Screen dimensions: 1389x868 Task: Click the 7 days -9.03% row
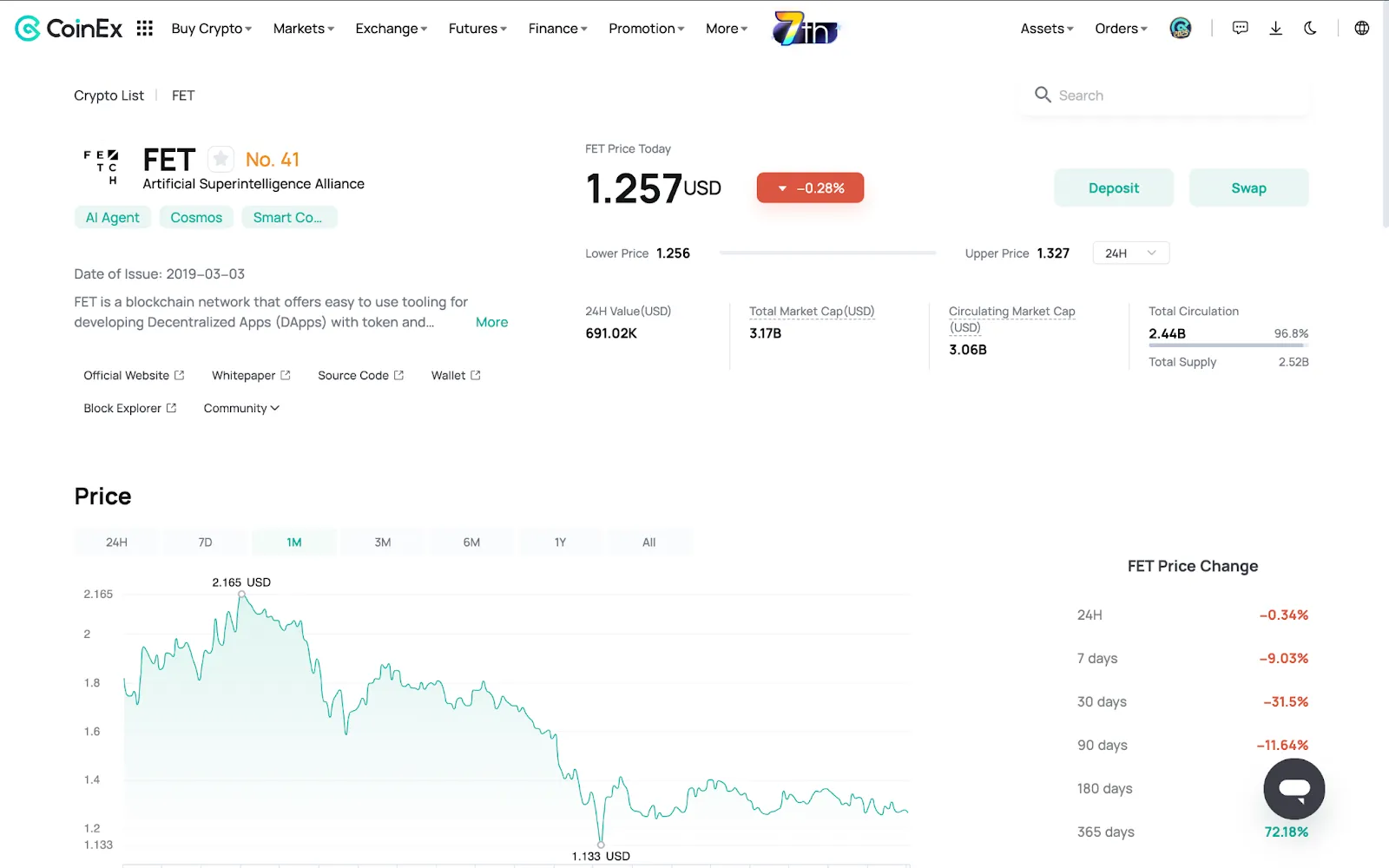pos(1193,658)
